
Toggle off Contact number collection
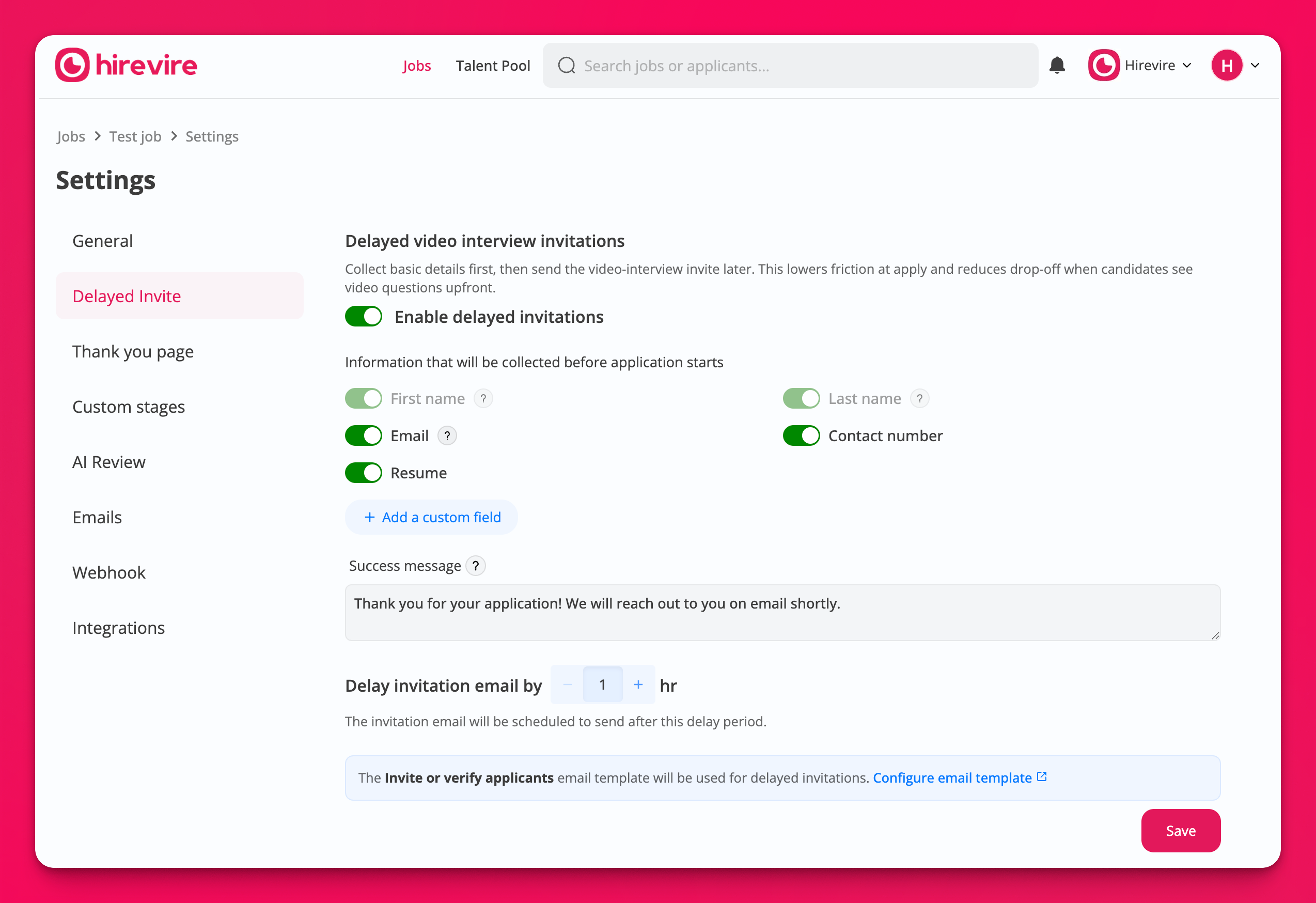pyautogui.click(x=801, y=435)
